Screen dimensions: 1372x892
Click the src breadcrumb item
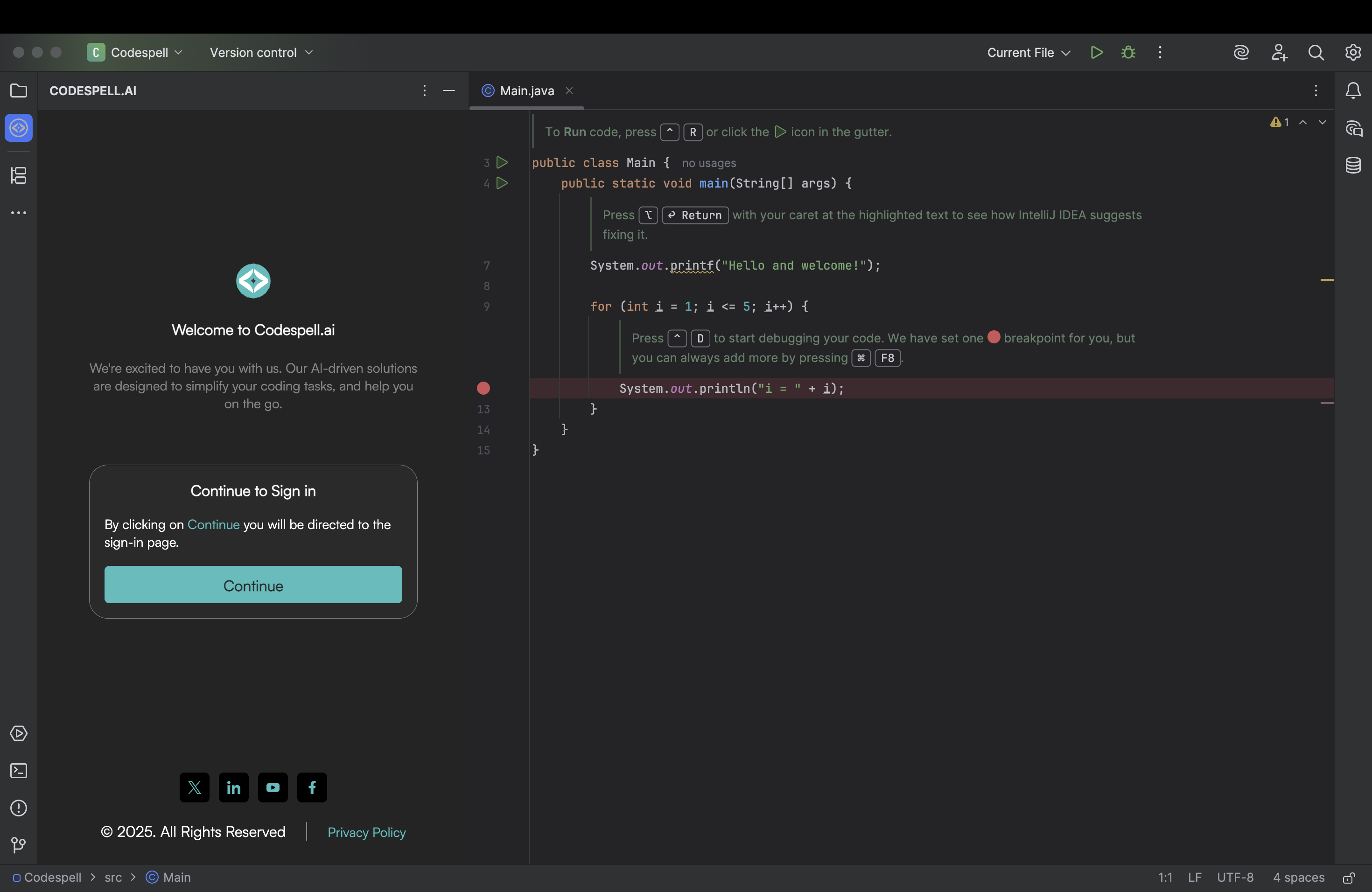tap(113, 878)
